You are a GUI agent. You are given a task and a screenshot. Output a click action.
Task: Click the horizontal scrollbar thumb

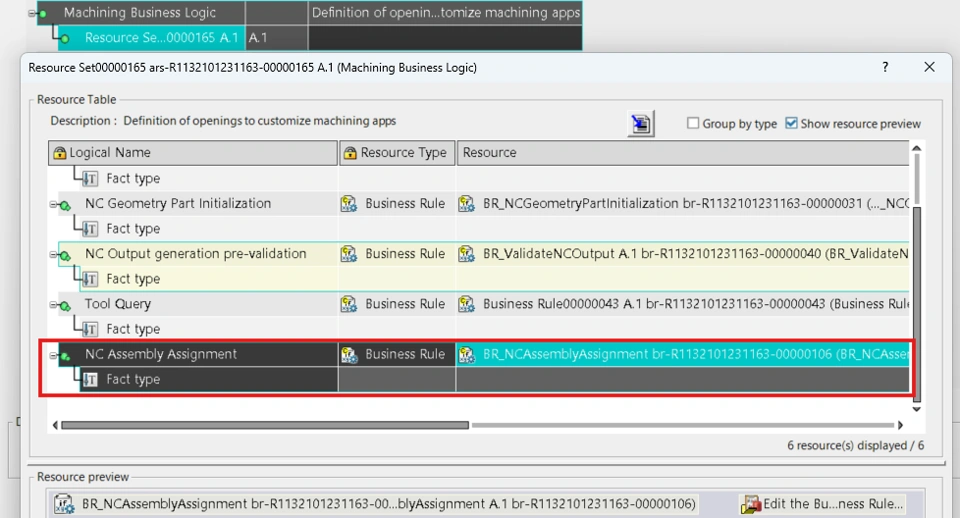click(265, 425)
